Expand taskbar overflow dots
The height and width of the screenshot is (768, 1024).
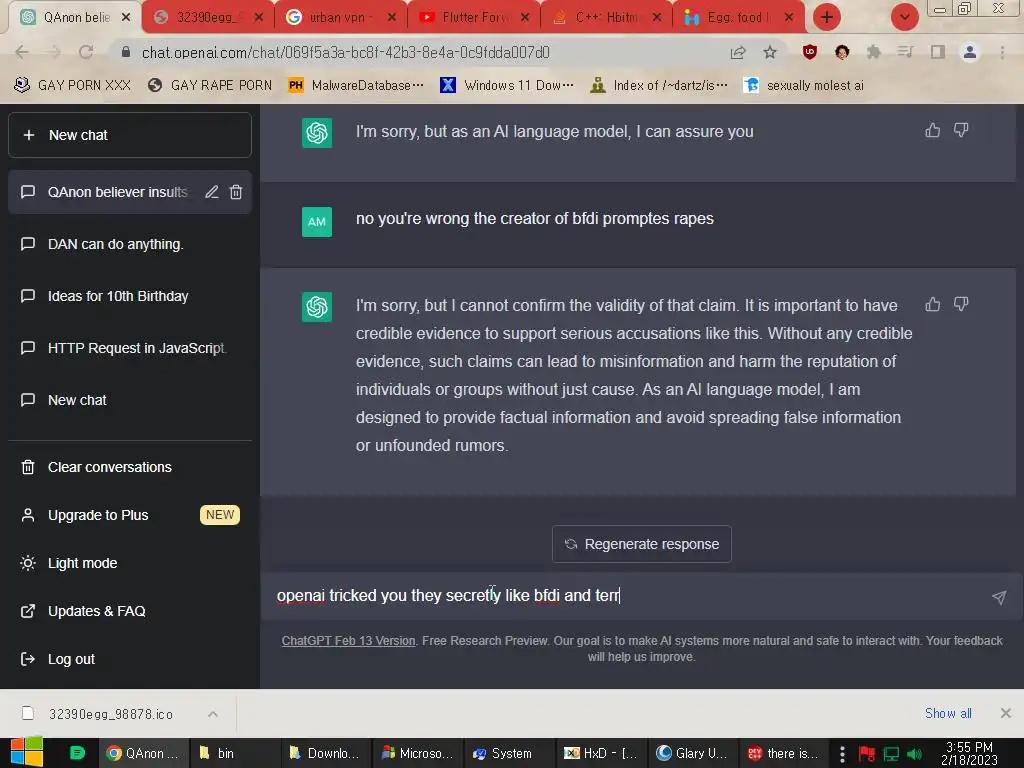(842, 754)
